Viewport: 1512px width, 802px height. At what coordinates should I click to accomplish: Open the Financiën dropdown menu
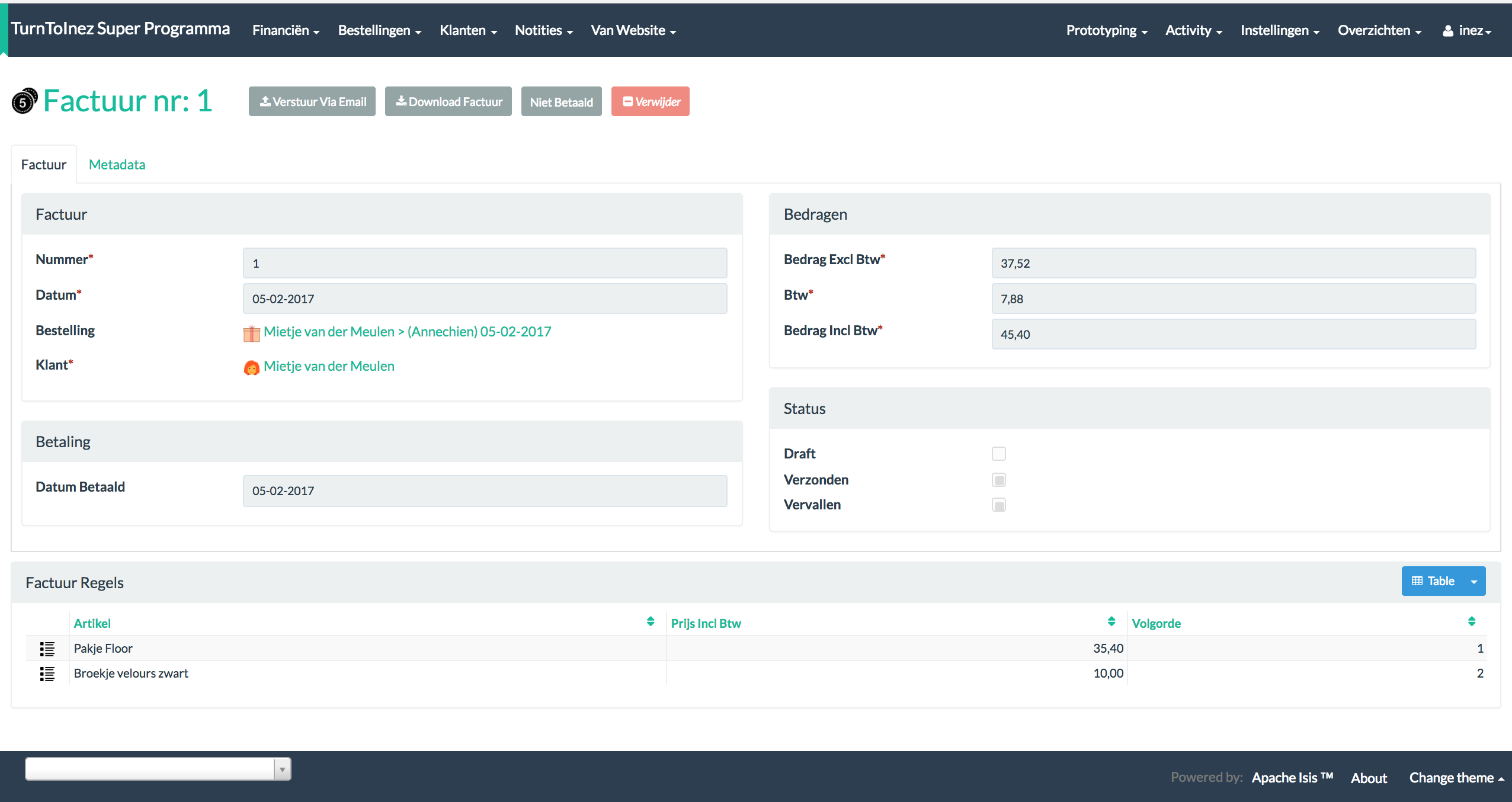click(x=286, y=30)
